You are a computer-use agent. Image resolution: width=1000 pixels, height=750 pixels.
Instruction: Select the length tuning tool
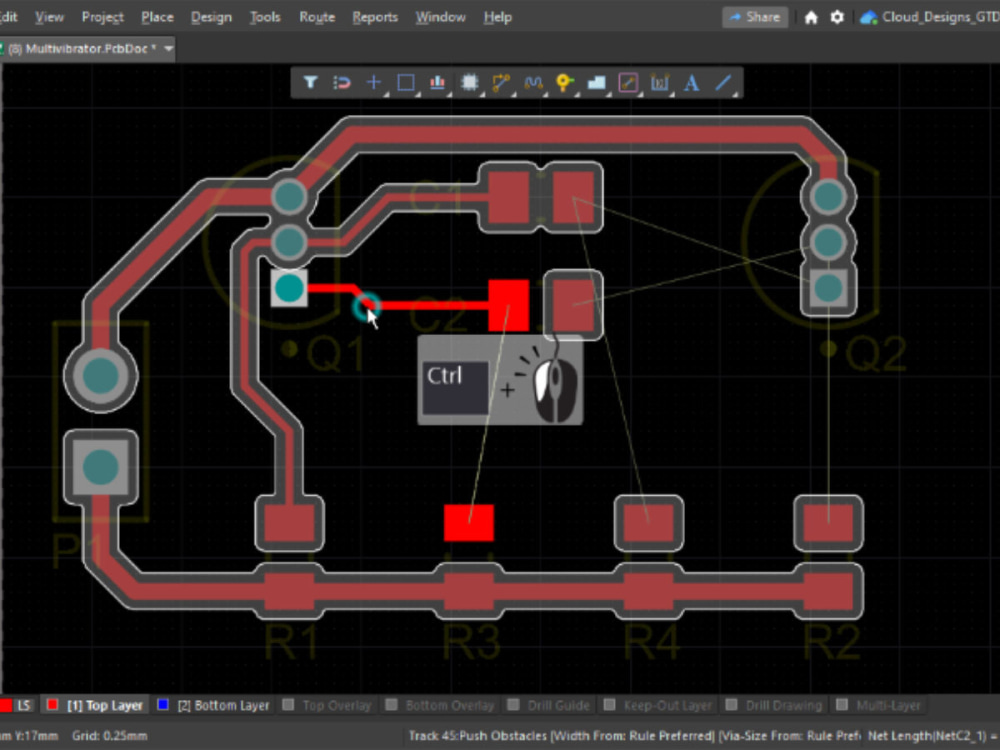pos(533,82)
